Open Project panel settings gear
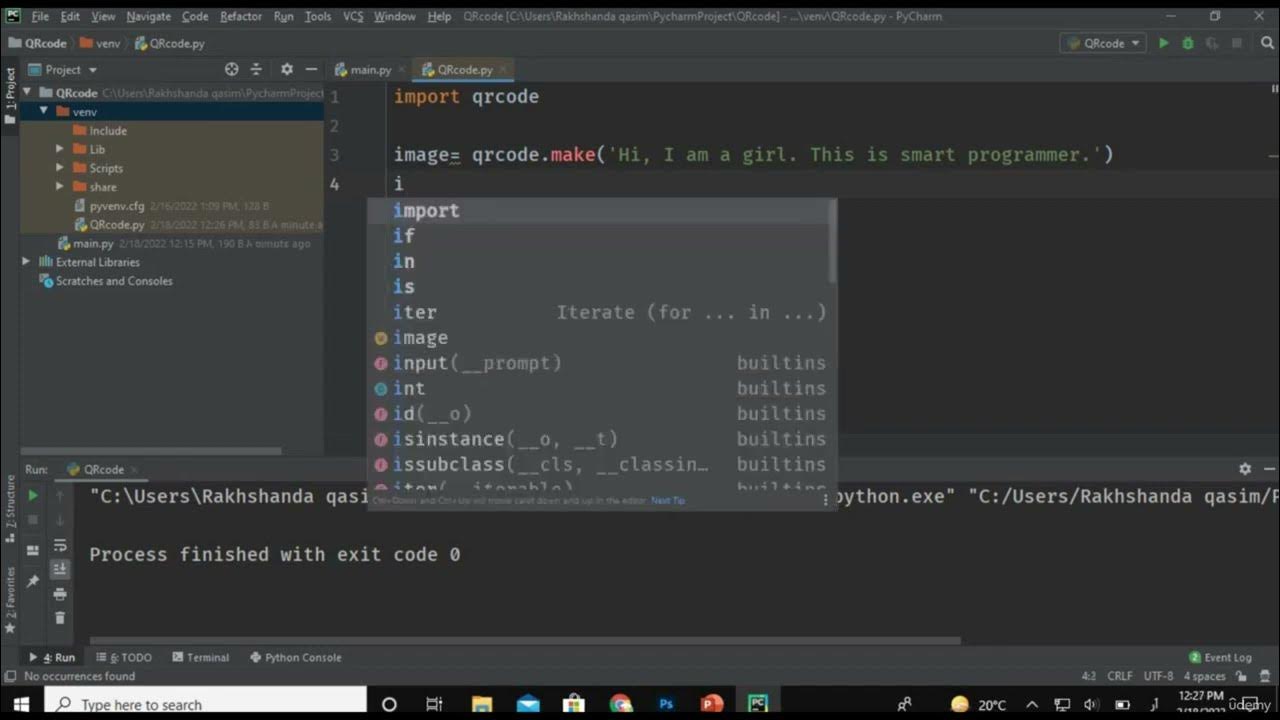The width and height of the screenshot is (1280, 720). coord(287,69)
